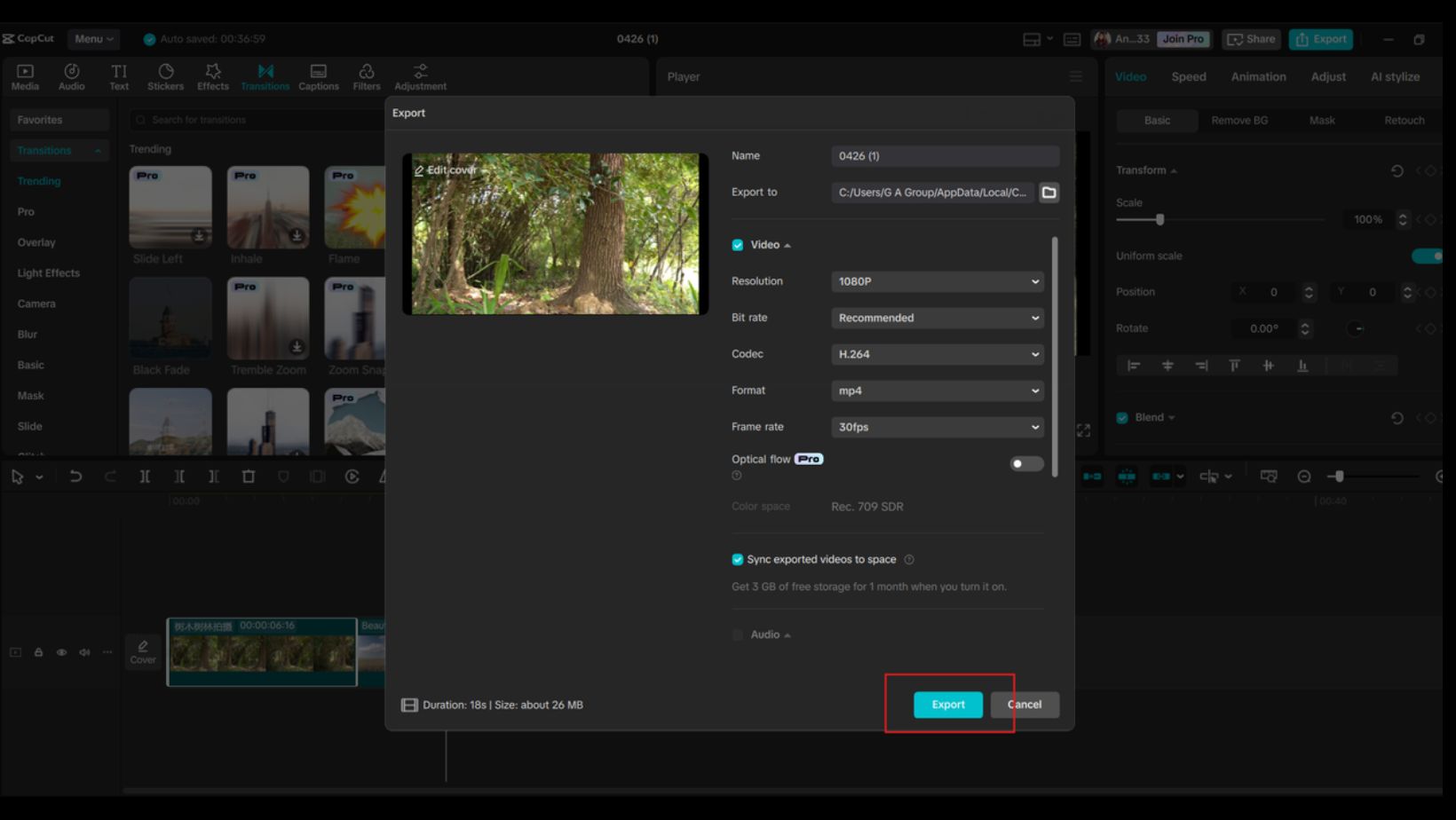The height and width of the screenshot is (820, 1456).
Task: Click the Scale slider handle
Action: [1159, 219]
